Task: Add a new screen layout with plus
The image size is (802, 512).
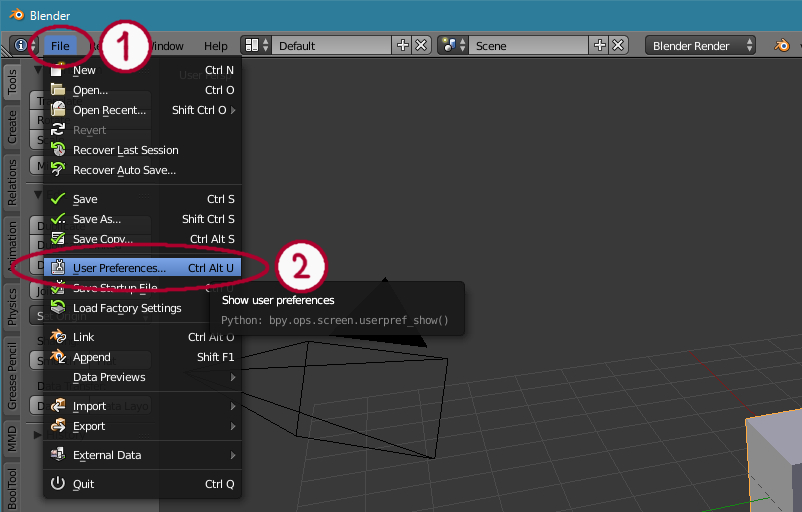Action: point(403,45)
